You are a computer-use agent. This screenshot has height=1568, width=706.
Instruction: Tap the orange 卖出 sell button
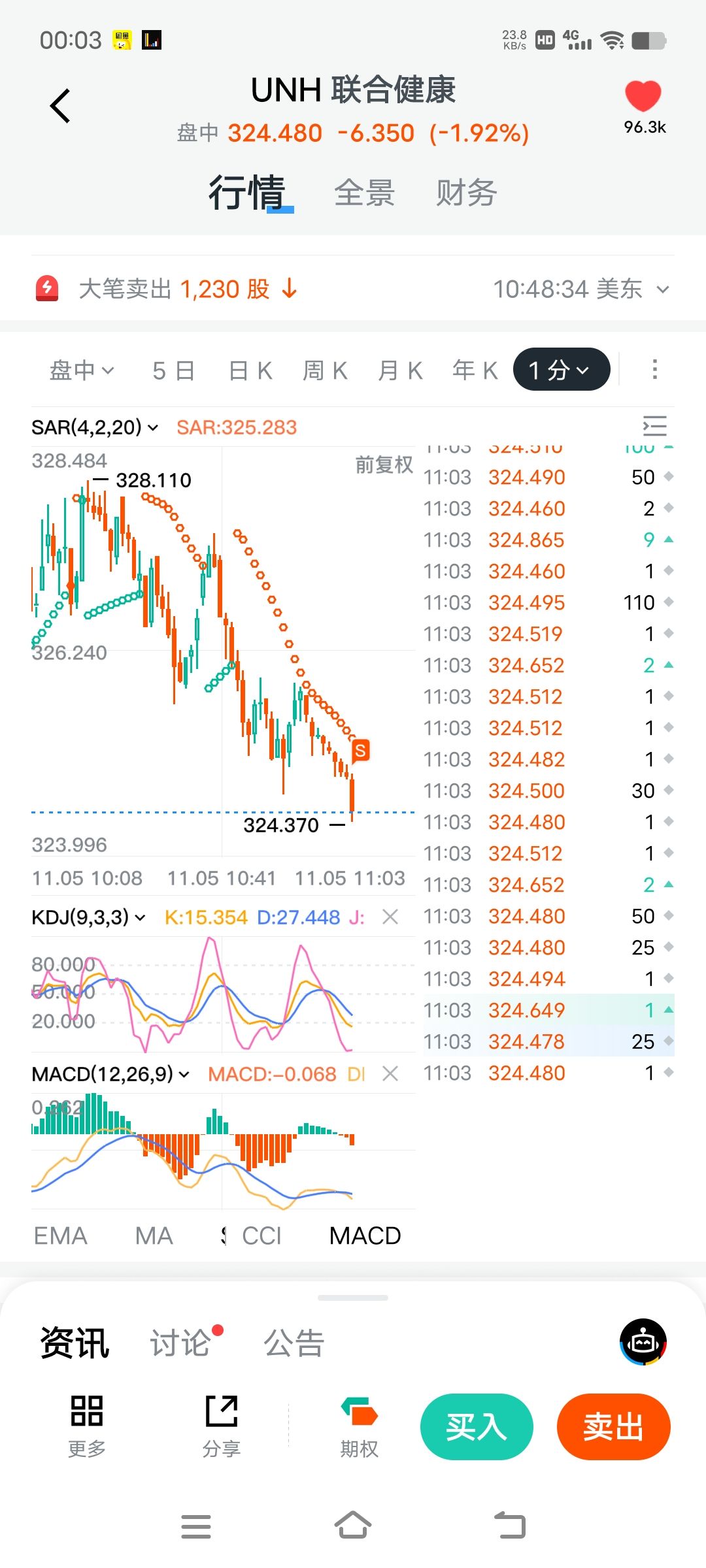click(x=613, y=1426)
